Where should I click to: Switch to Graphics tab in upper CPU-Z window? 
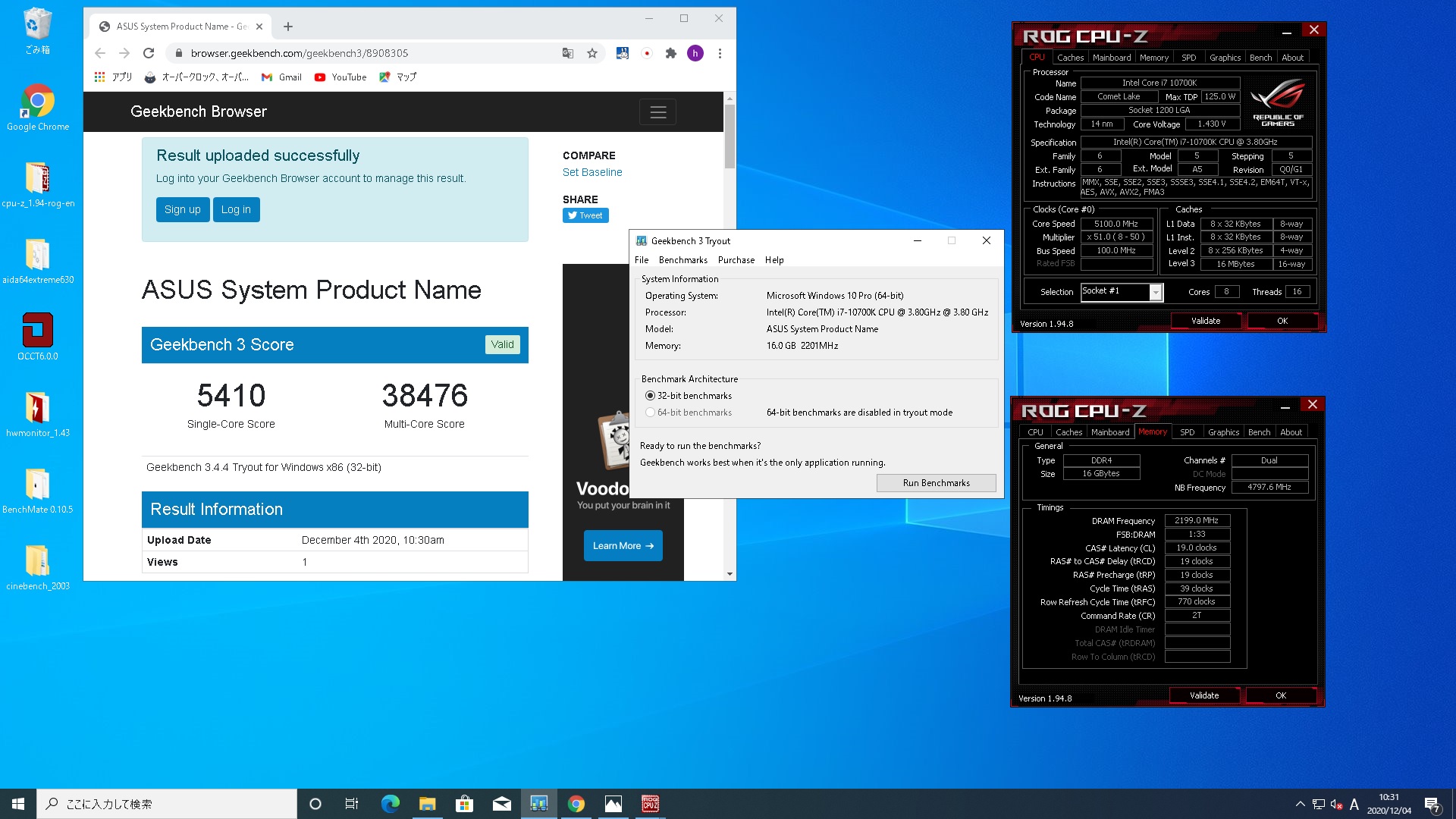(1225, 58)
